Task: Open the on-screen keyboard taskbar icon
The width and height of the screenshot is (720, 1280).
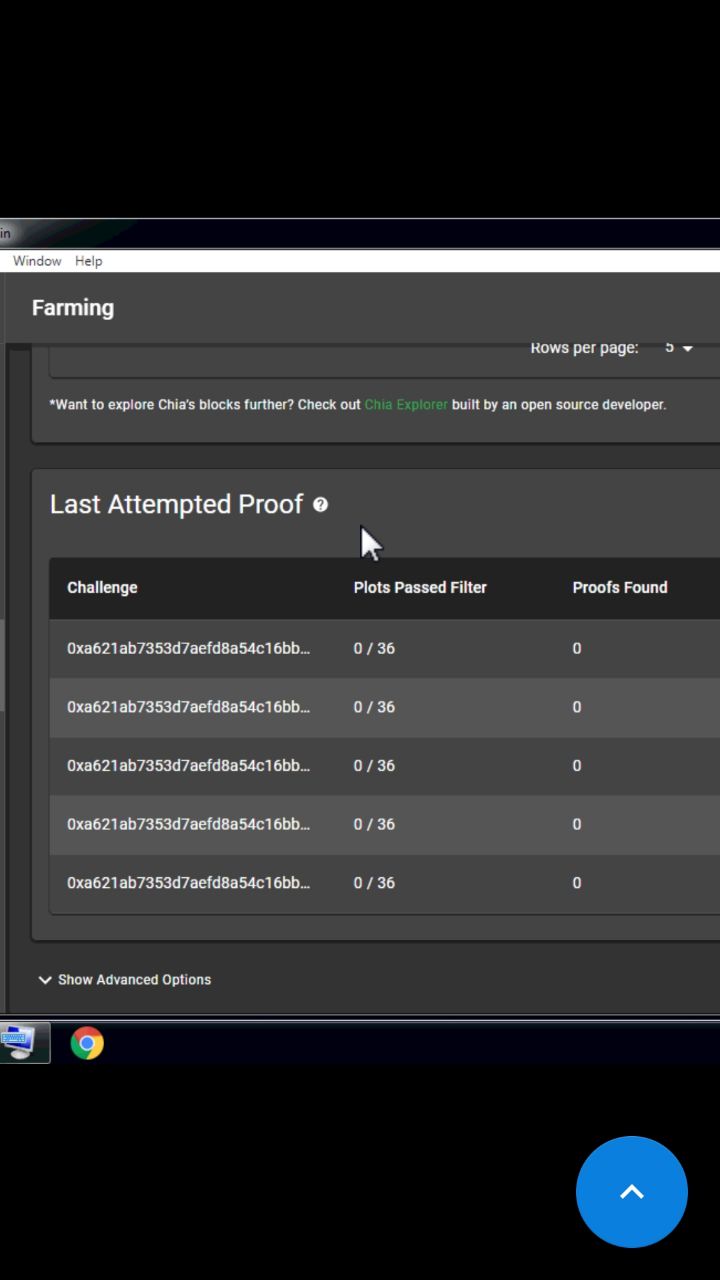Action: point(20,1043)
